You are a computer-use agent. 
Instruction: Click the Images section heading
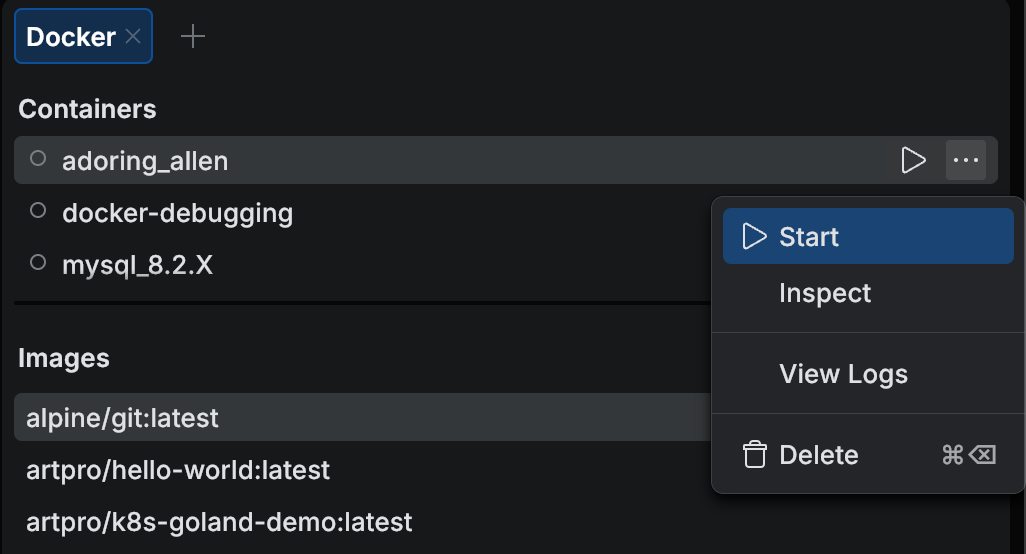(64, 358)
